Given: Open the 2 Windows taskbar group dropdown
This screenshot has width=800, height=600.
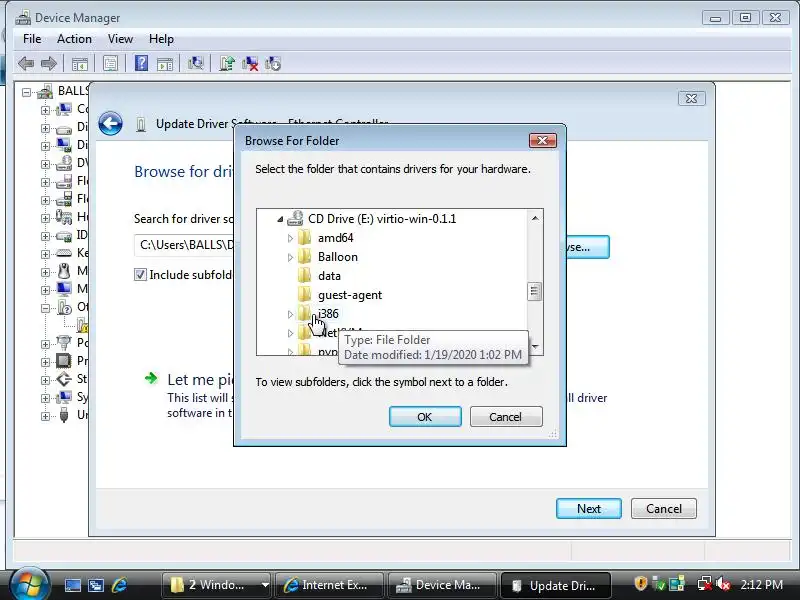Looking at the screenshot, I should click(265, 585).
